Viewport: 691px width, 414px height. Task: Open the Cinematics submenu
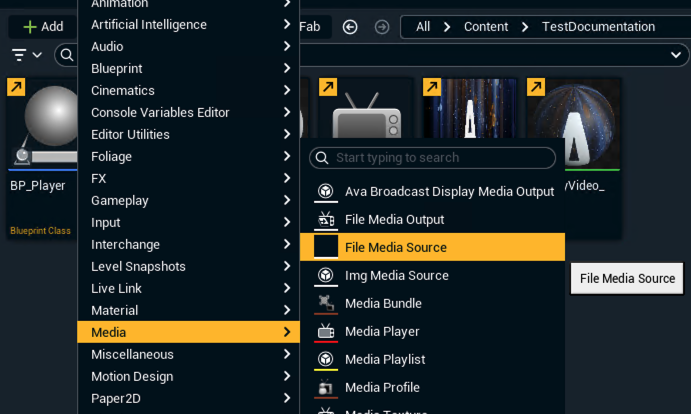189,90
